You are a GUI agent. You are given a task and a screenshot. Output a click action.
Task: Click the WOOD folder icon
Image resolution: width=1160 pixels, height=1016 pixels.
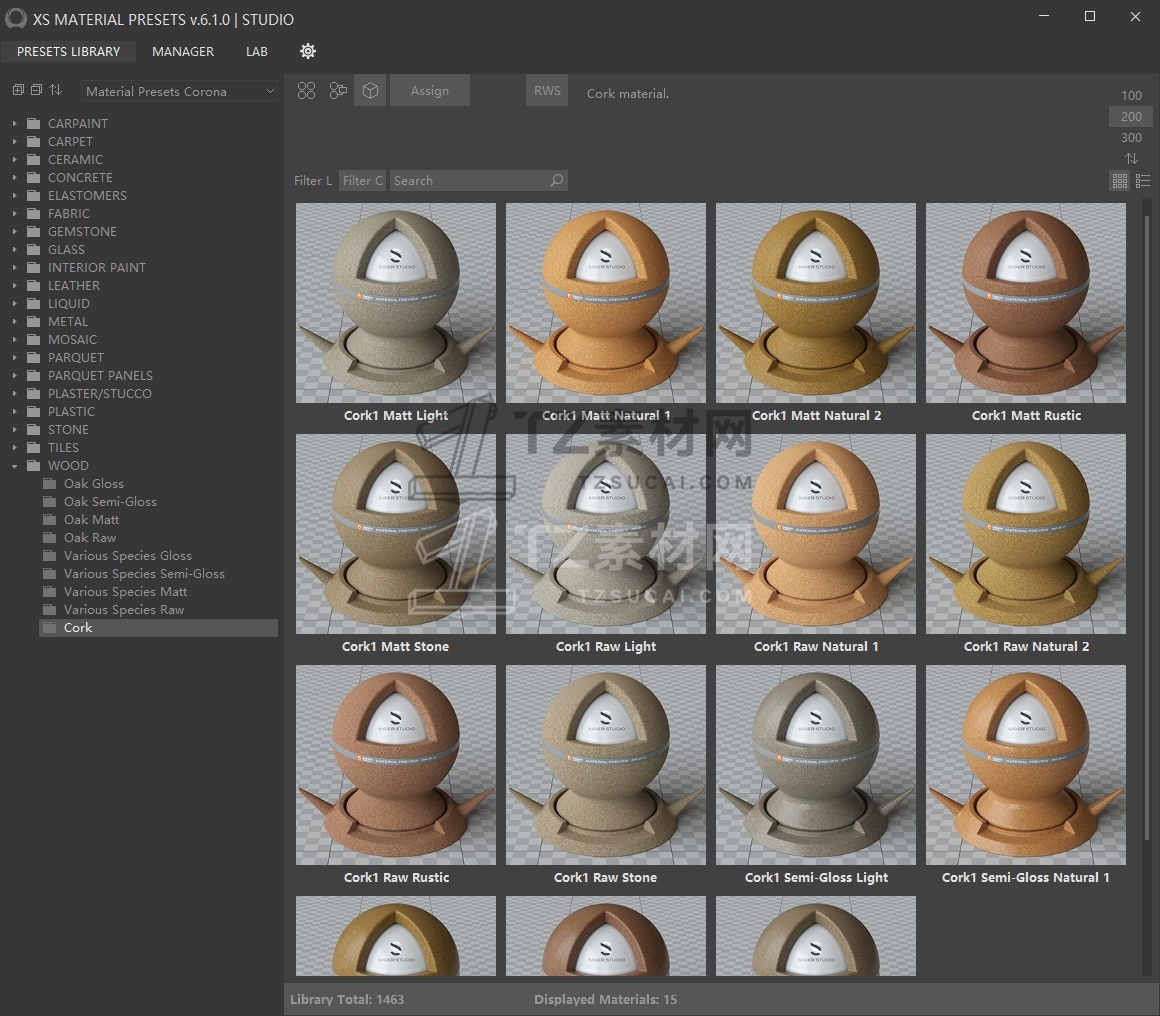[x=33, y=465]
